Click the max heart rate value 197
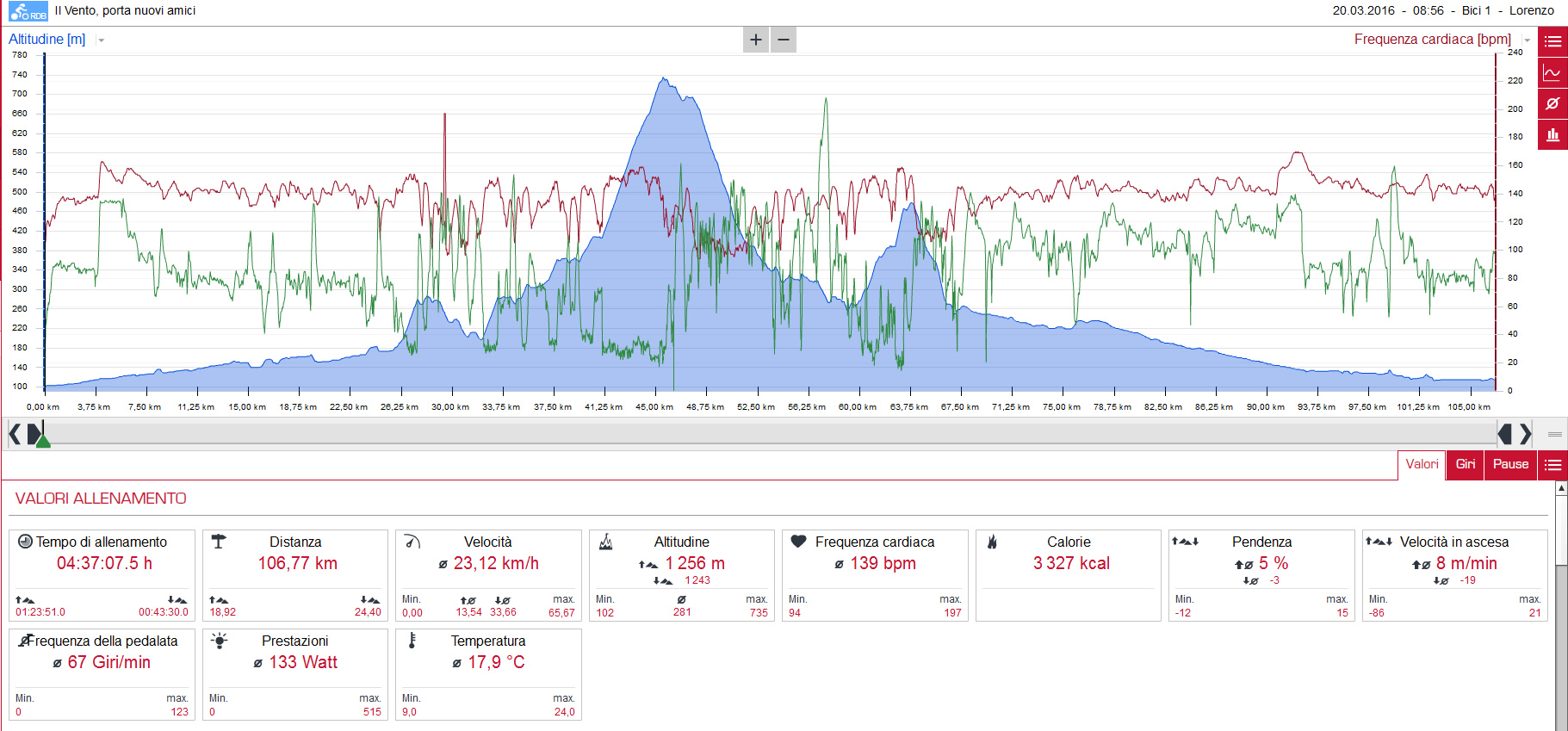The image size is (1568, 731). coord(952,613)
